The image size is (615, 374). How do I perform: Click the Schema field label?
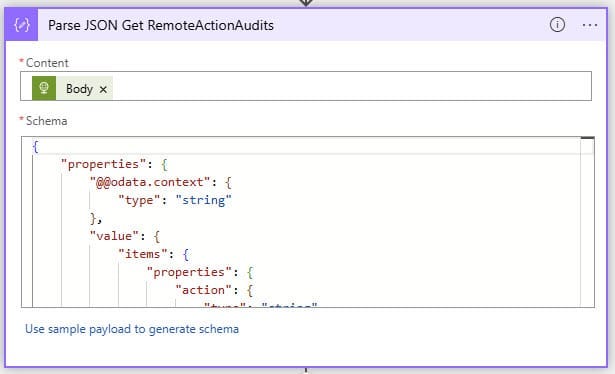pyautogui.click(x=46, y=121)
